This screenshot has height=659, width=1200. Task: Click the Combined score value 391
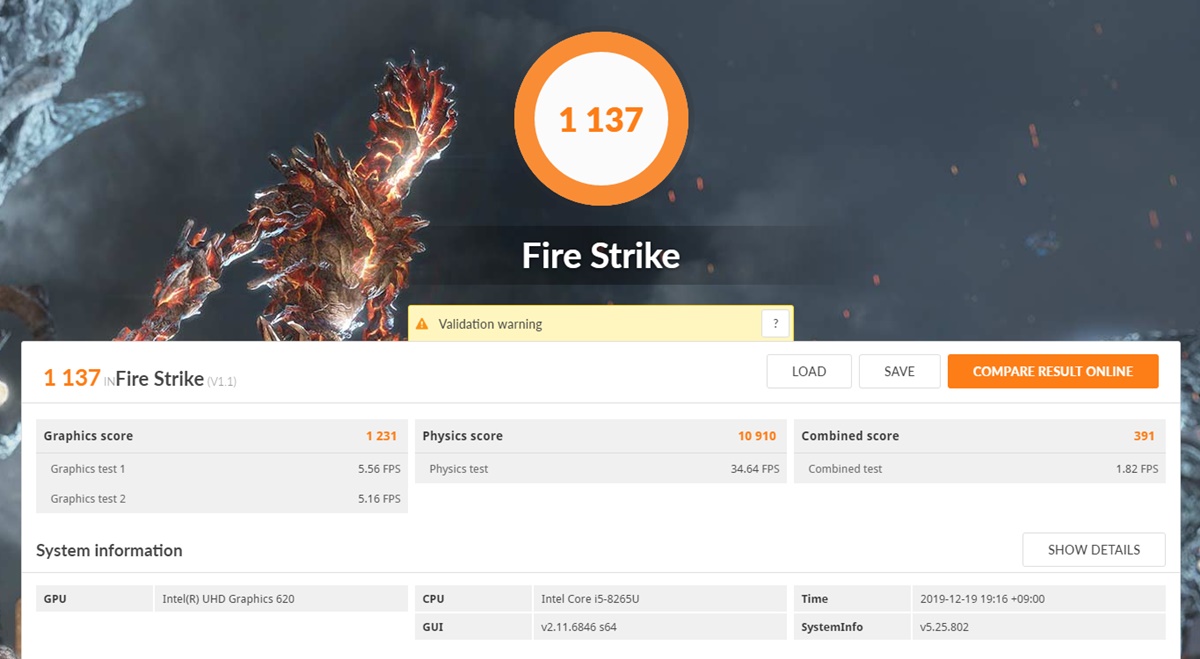click(1144, 436)
